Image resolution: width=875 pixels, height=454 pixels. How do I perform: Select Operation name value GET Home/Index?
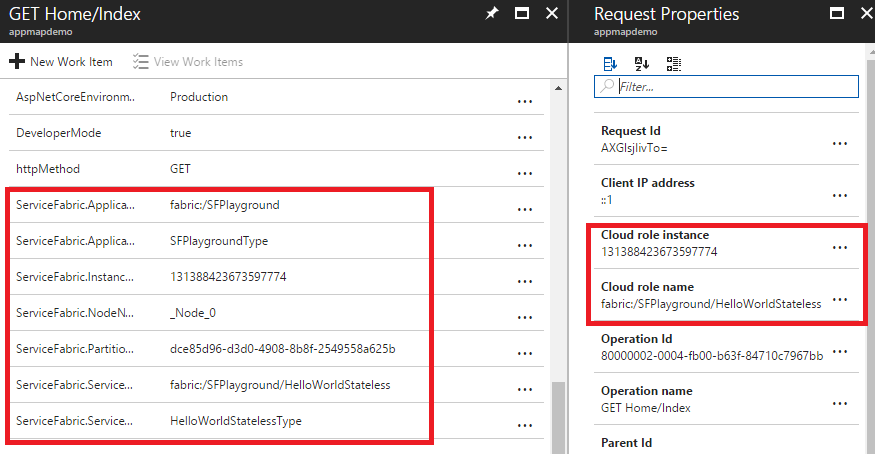pyautogui.click(x=646, y=408)
